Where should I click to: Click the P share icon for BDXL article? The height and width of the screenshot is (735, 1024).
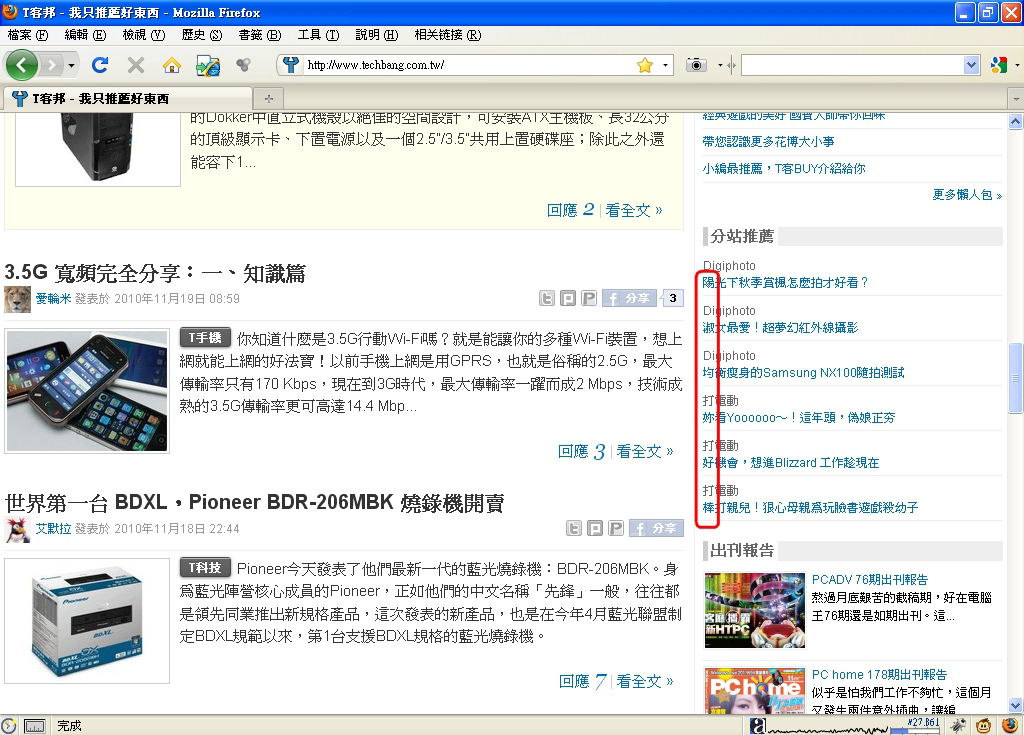(616, 528)
